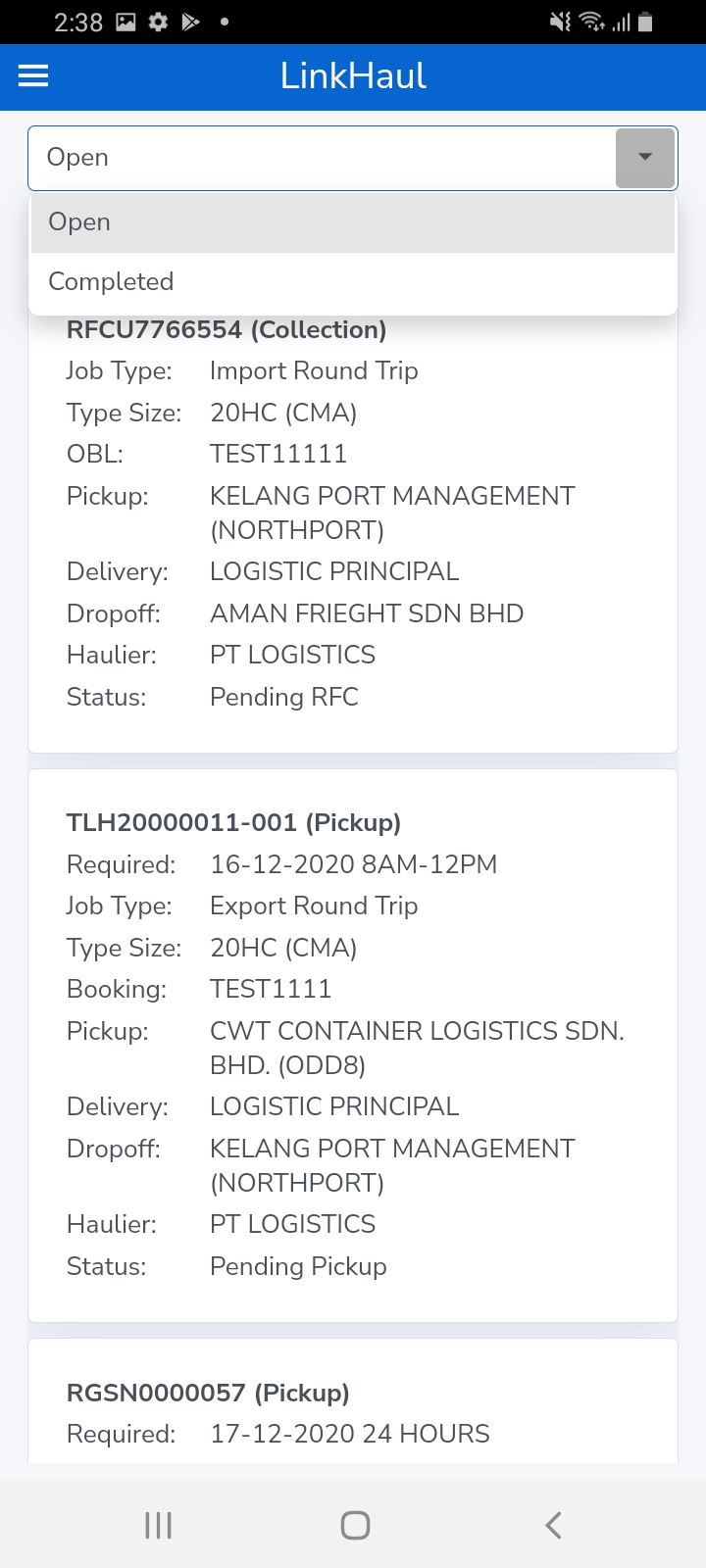Screen dimensions: 706x1568
Task: Collapse the status filter dropdown arrow
Action: pos(644,158)
